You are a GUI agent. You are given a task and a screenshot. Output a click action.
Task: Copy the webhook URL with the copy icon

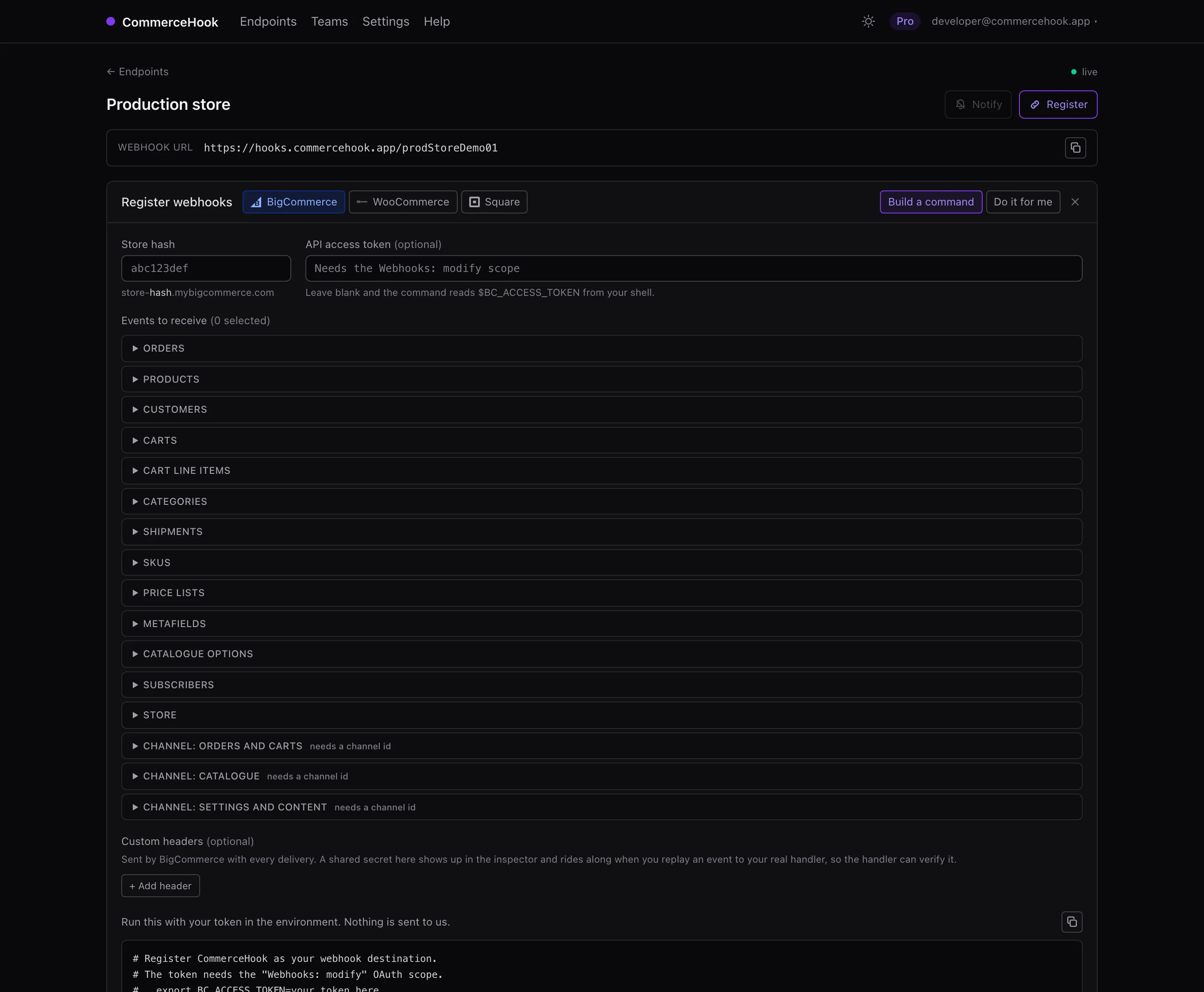pos(1075,148)
